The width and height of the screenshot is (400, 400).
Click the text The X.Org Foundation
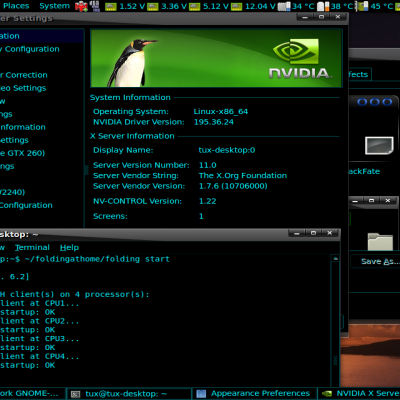tap(243, 176)
